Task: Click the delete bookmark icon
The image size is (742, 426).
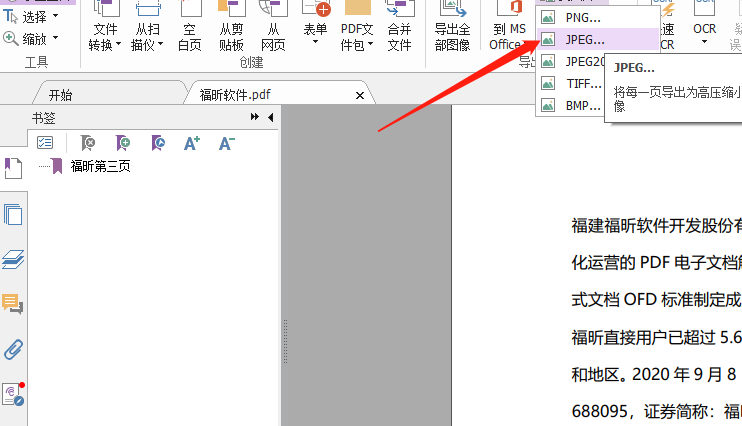Action: (x=88, y=142)
